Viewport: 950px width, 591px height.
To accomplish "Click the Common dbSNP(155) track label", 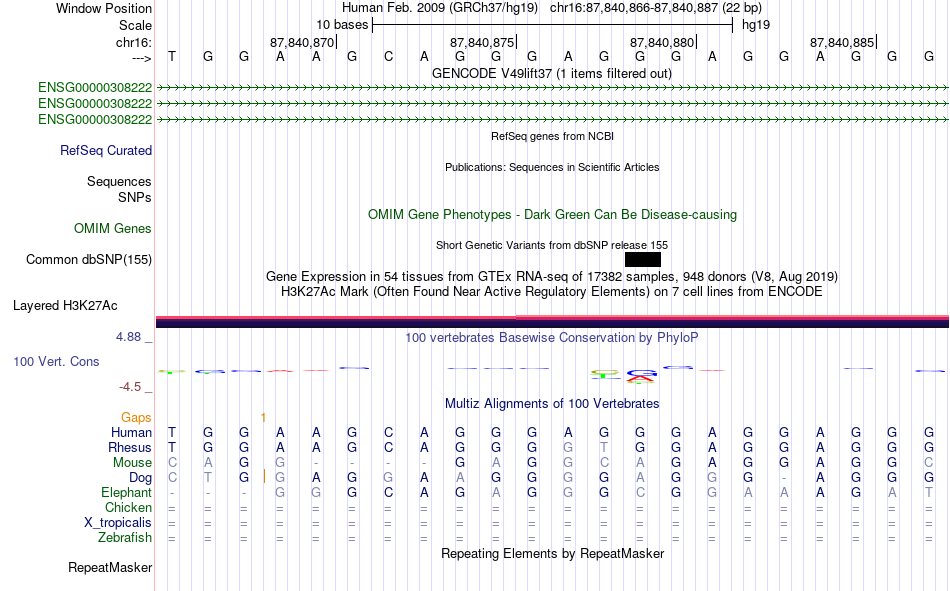I will pos(88,259).
